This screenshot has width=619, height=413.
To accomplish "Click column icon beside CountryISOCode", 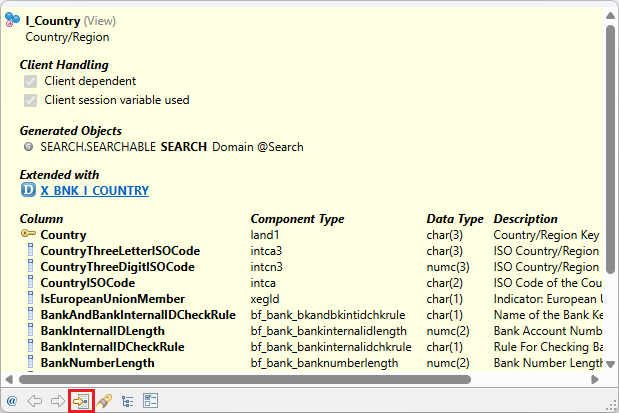I will pyautogui.click(x=30, y=282).
